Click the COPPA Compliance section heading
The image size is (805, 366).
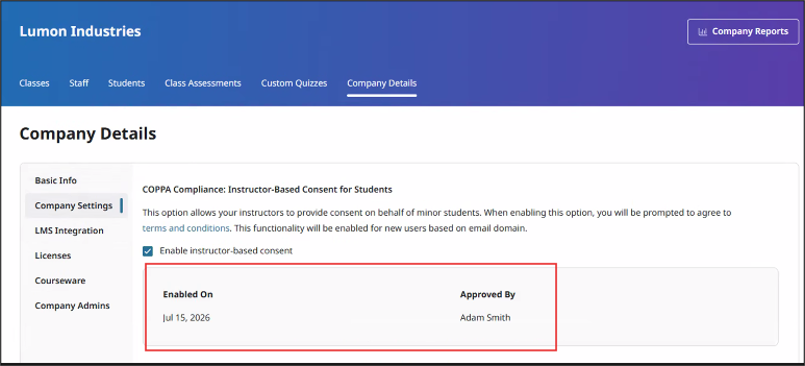click(267, 190)
